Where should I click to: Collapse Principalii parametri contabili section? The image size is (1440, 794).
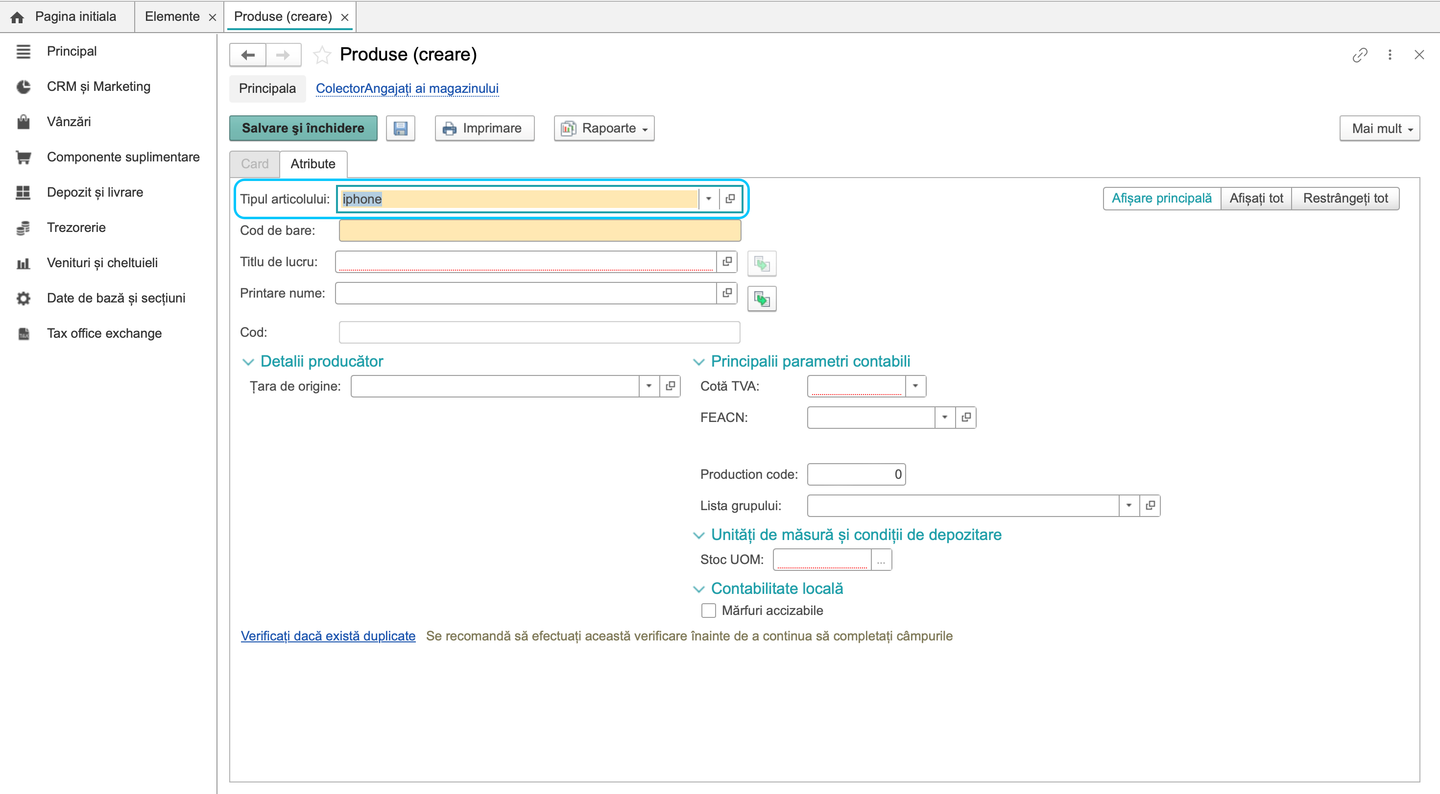(699, 362)
